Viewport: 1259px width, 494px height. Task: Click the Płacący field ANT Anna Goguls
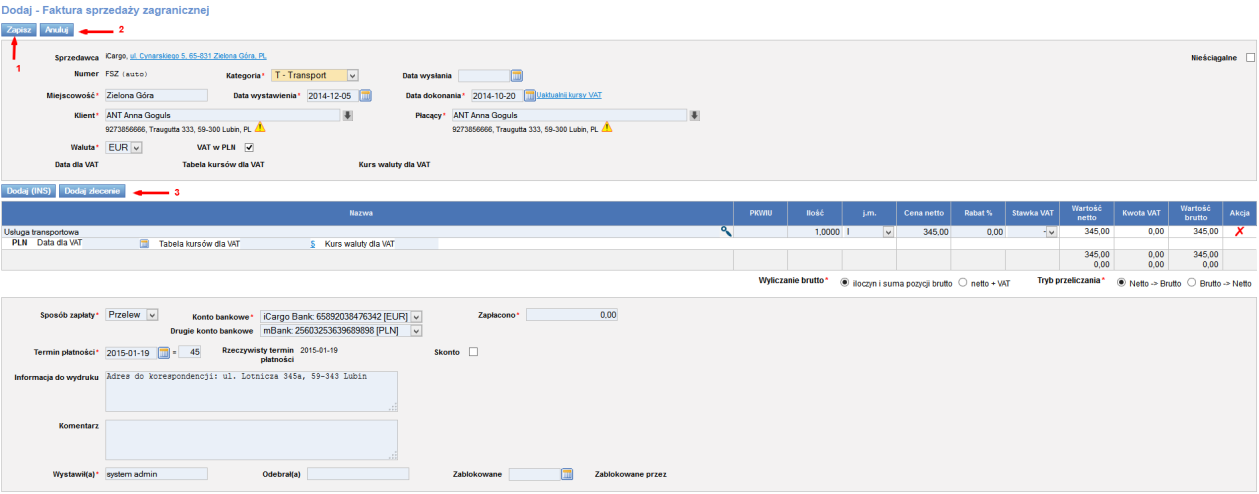tap(568, 115)
